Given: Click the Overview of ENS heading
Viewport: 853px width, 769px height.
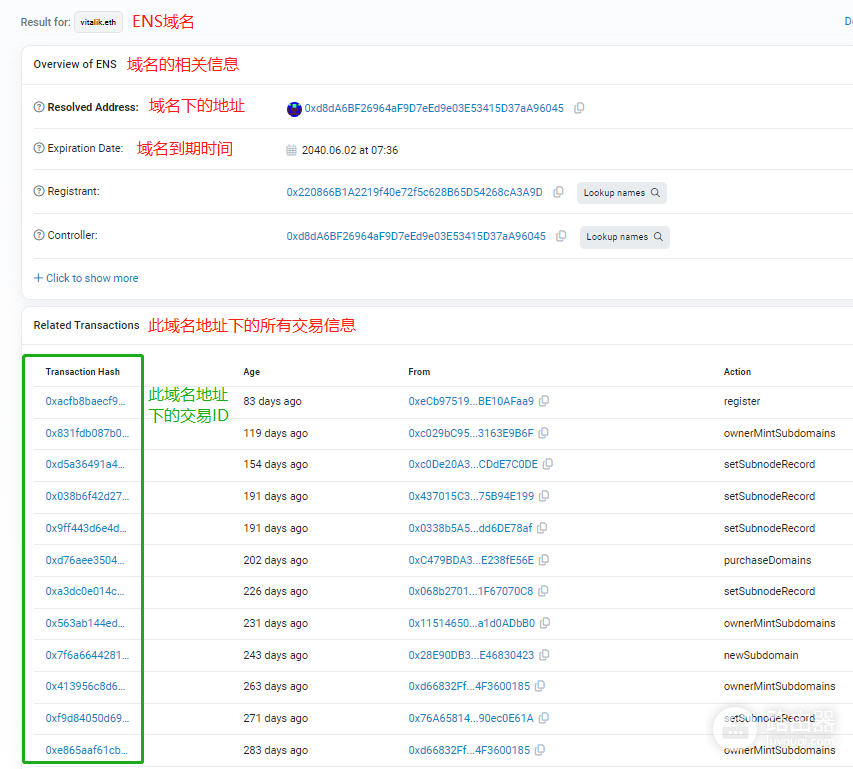Looking at the screenshot, I should pyautogui.click(x=75, y=64).
